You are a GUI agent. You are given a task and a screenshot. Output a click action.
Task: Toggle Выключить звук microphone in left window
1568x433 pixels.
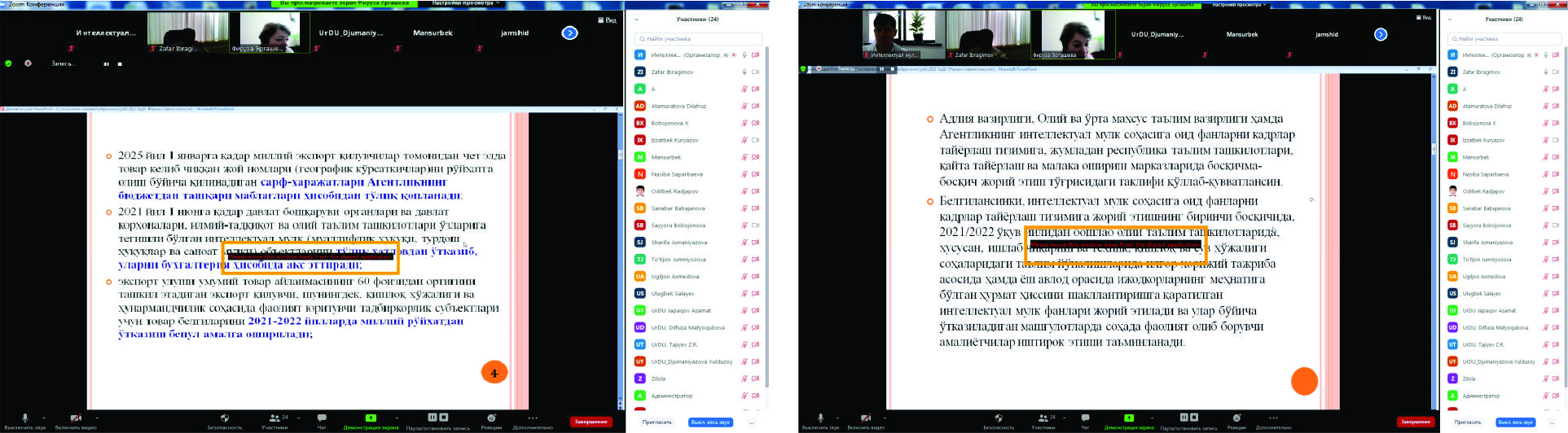click(x=24, y=418)
